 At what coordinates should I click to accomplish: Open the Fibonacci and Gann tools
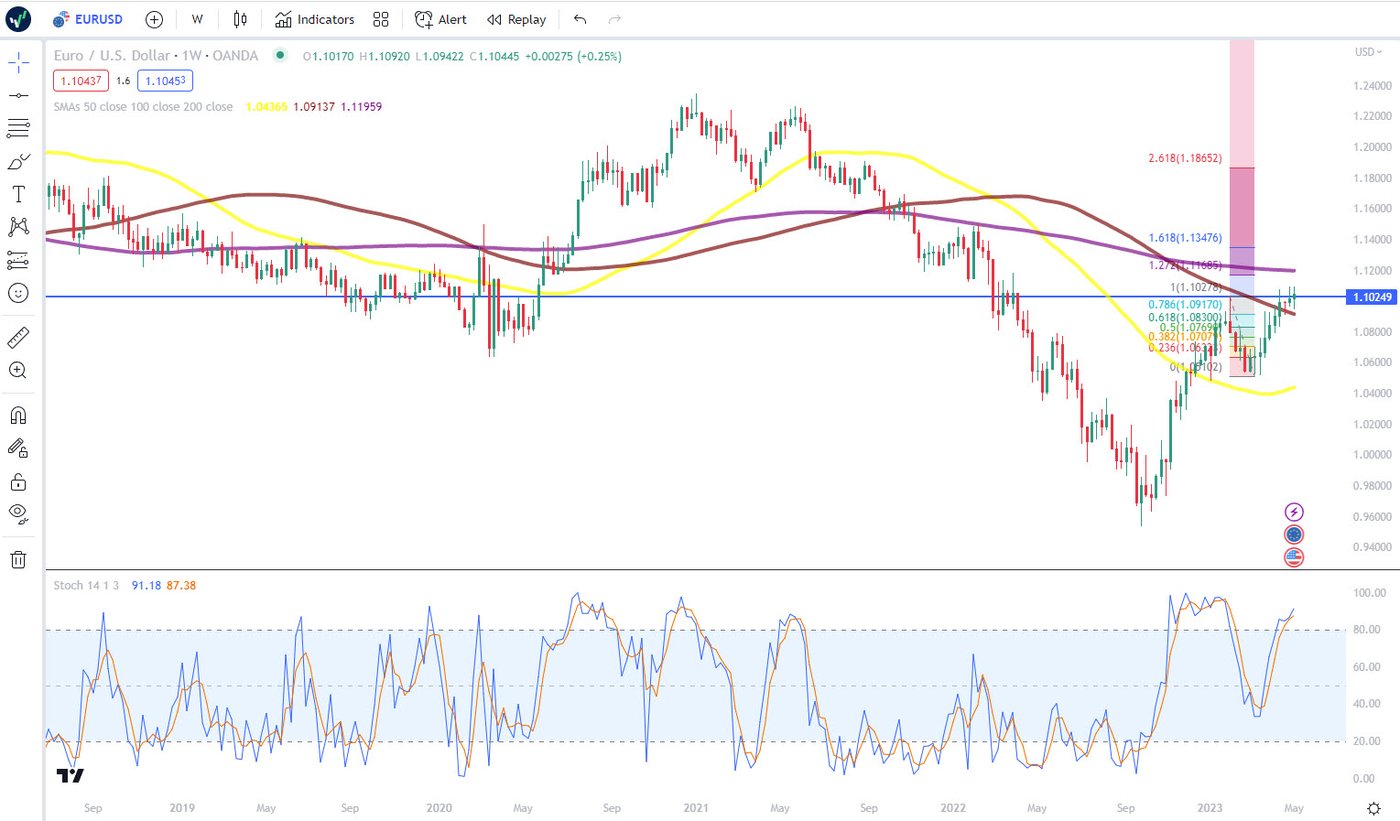tap(18, 128)
